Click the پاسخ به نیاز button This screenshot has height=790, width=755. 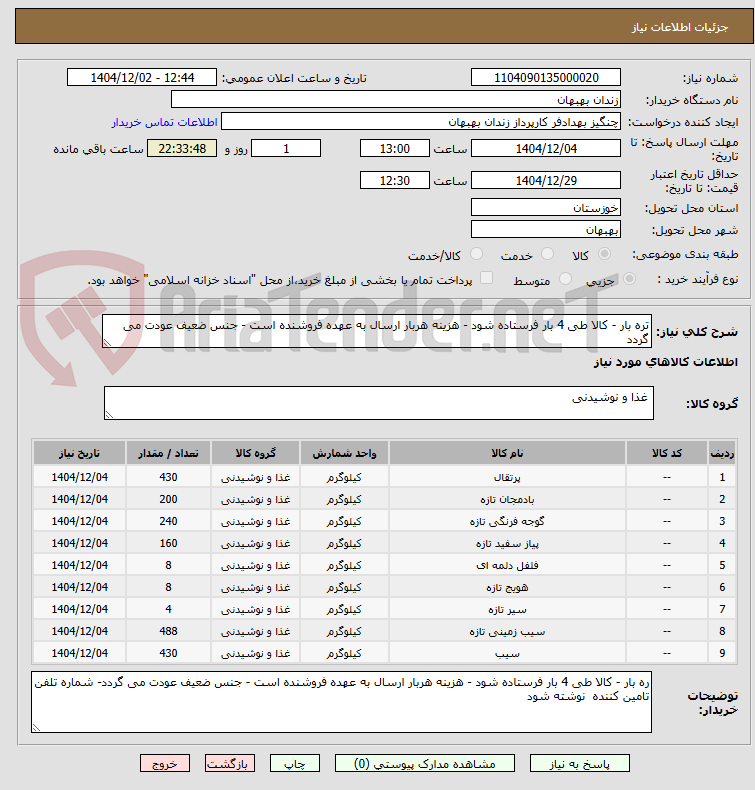pyautogui.click(x=579, y=763)
